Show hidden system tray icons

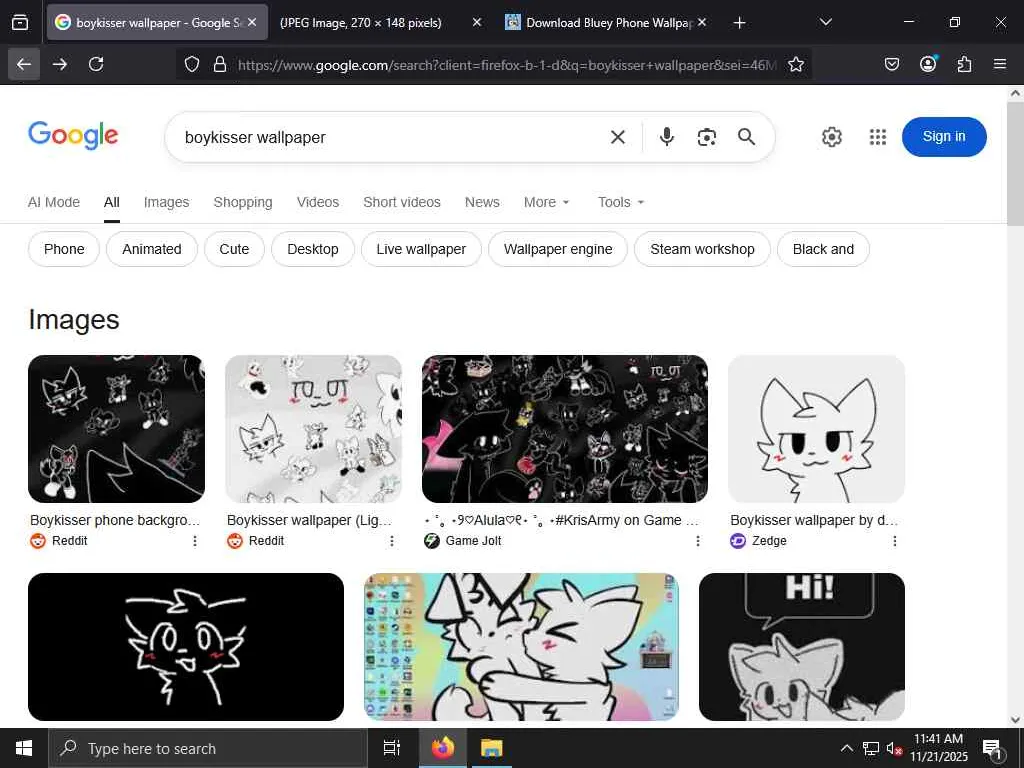tap(846, 748)
